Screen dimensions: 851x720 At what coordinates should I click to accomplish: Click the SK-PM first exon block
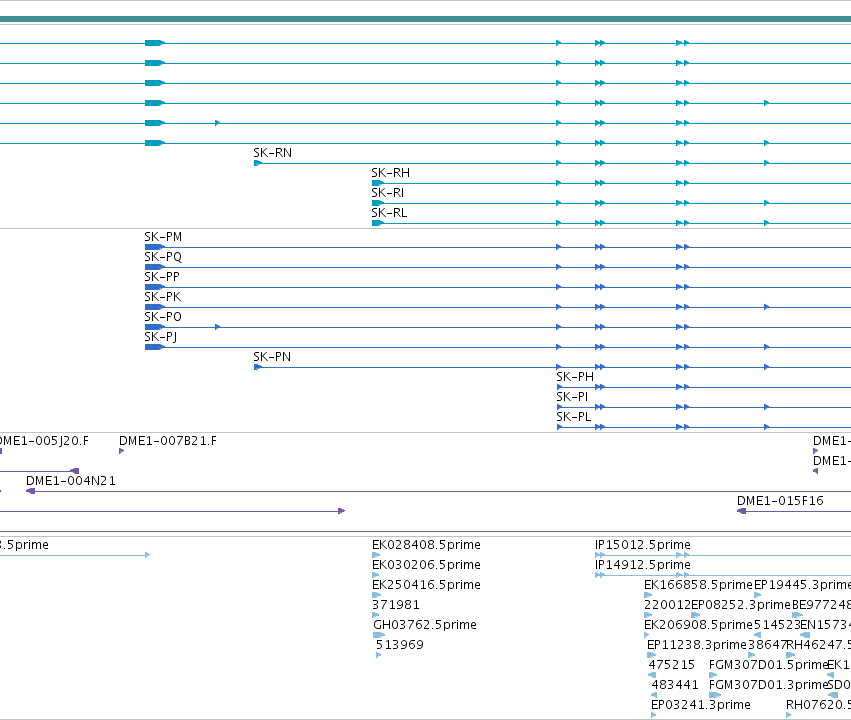click(x=155, y=247)
